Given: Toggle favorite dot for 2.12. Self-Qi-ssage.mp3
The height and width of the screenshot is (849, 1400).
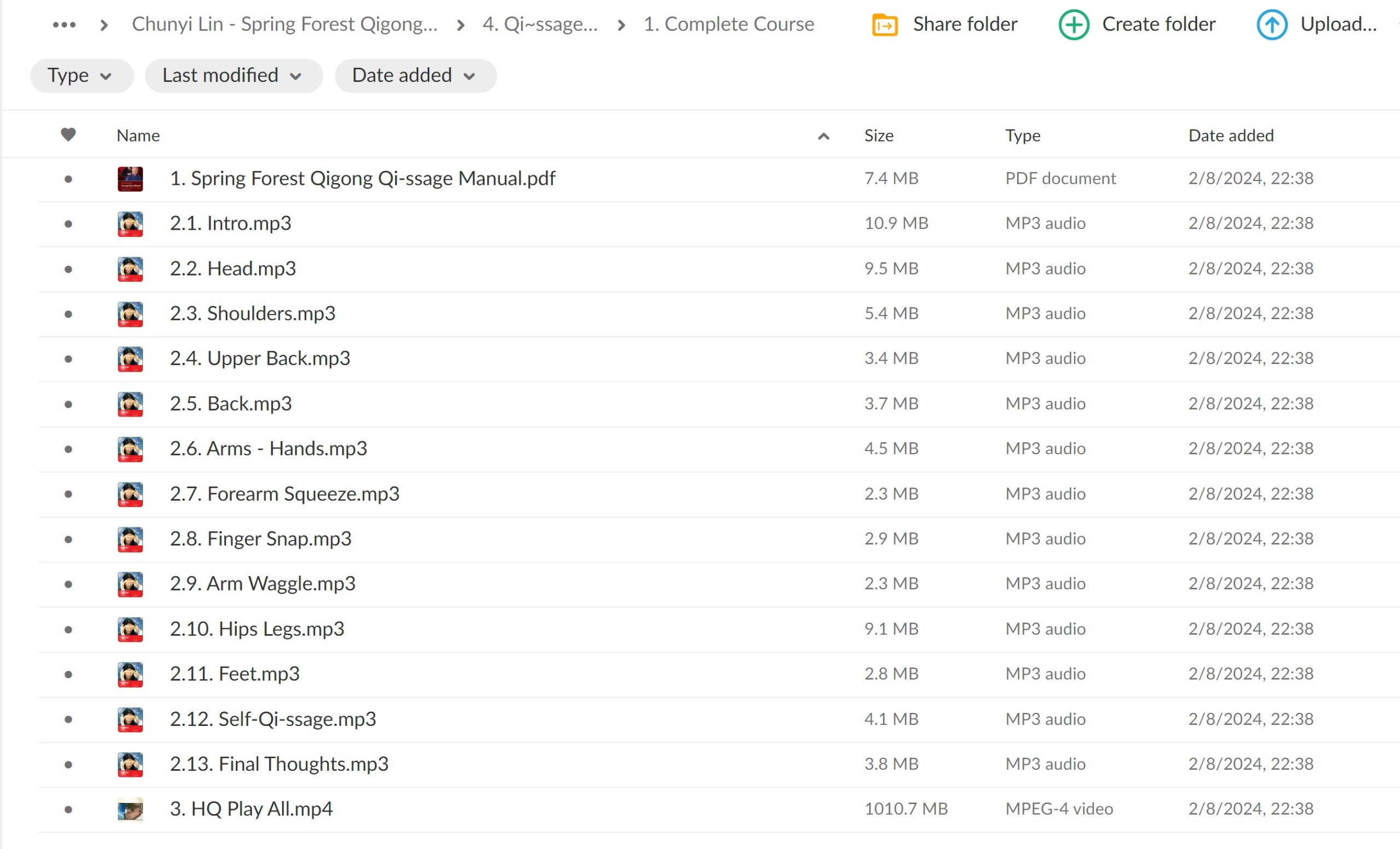Looking at the screenshot, I should pyautogui.click(x=68, y=719).
